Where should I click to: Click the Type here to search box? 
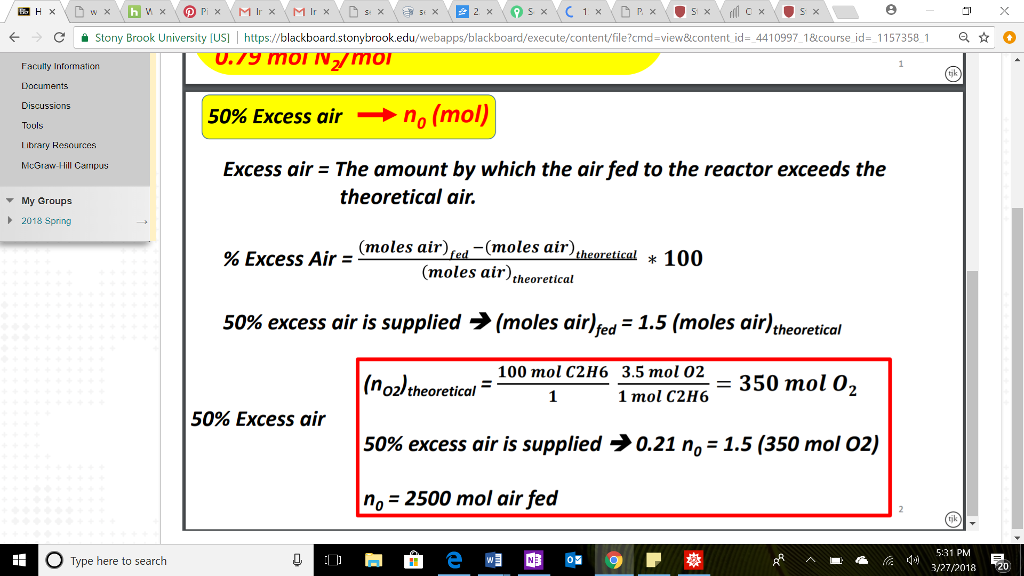pos(176,560)
